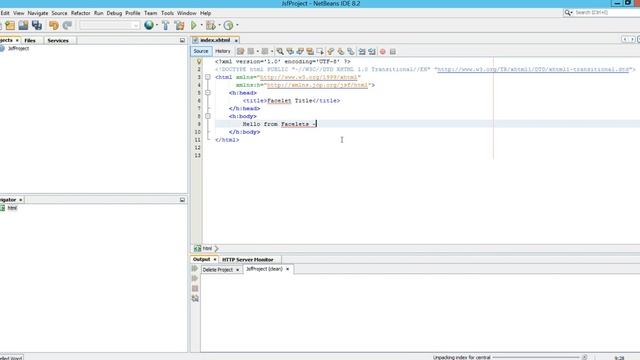
Task: Click the Debug Project toolbar icon
Action: 211,25
